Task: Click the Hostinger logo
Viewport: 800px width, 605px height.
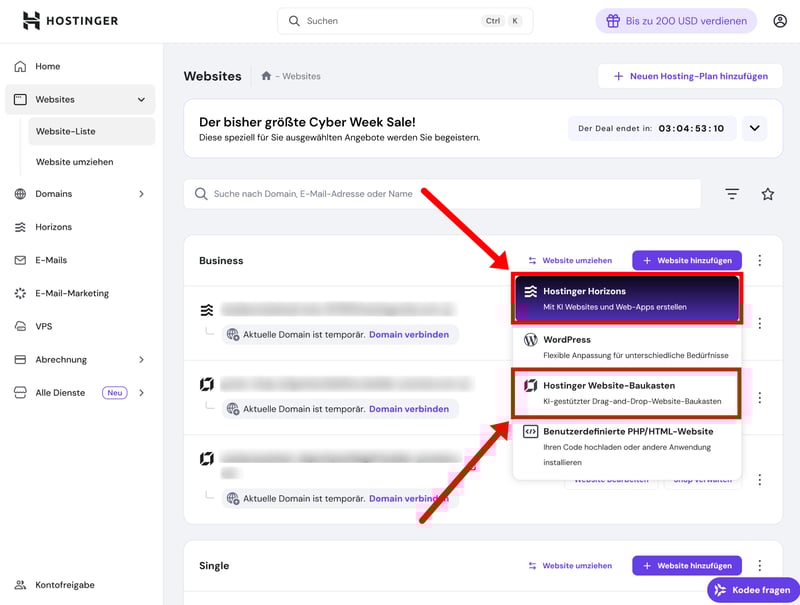Action: (x=70, y=21)
